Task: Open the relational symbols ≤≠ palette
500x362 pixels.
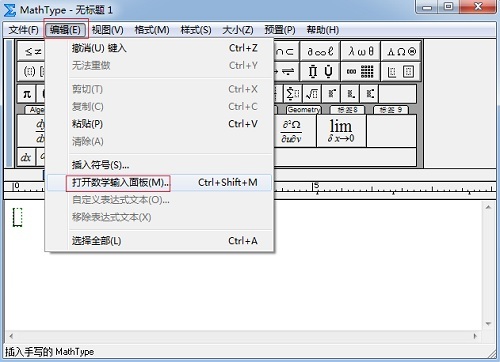Action: click(31, 51)
